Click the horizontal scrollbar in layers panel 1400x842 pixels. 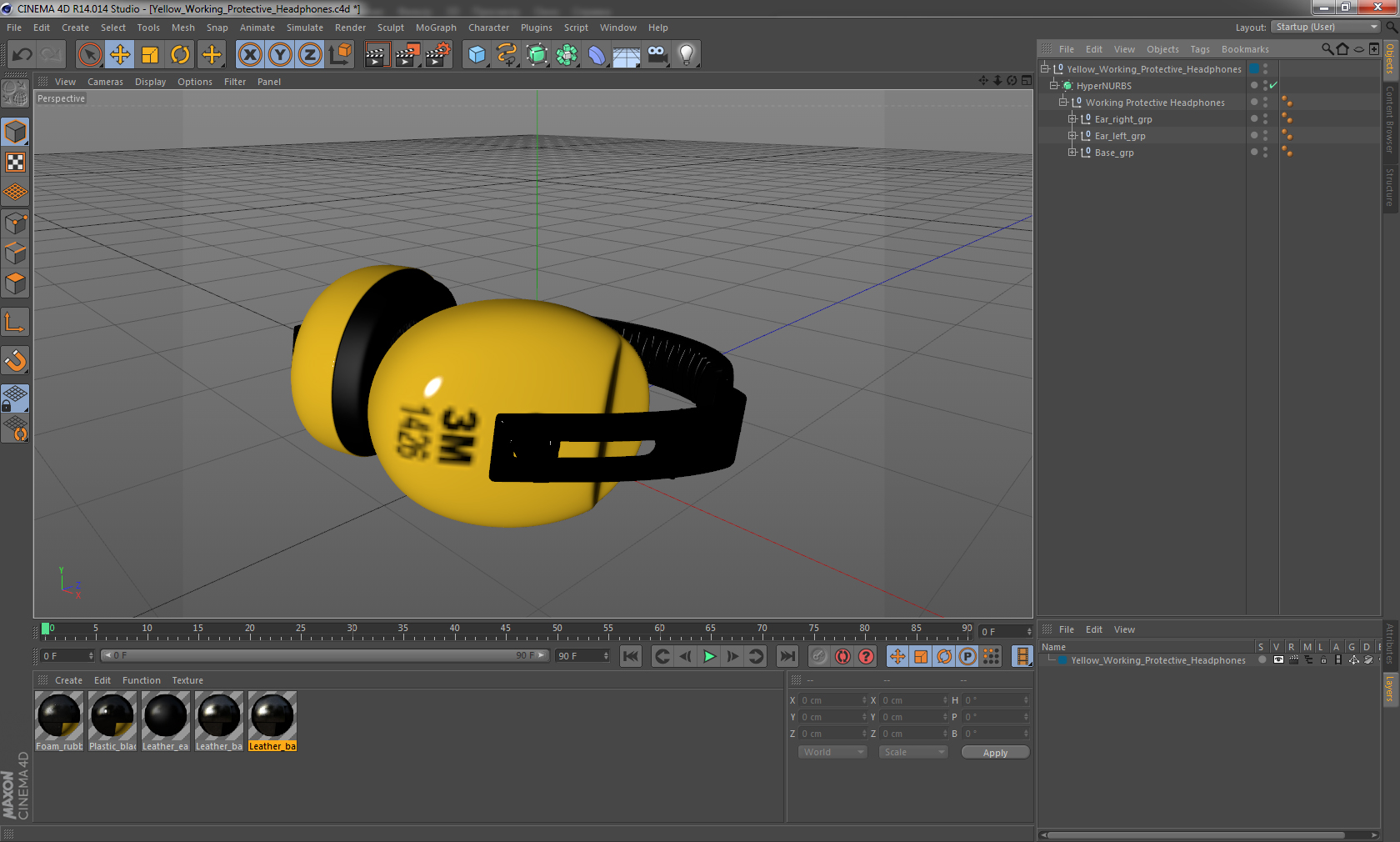click(1196, 834)
